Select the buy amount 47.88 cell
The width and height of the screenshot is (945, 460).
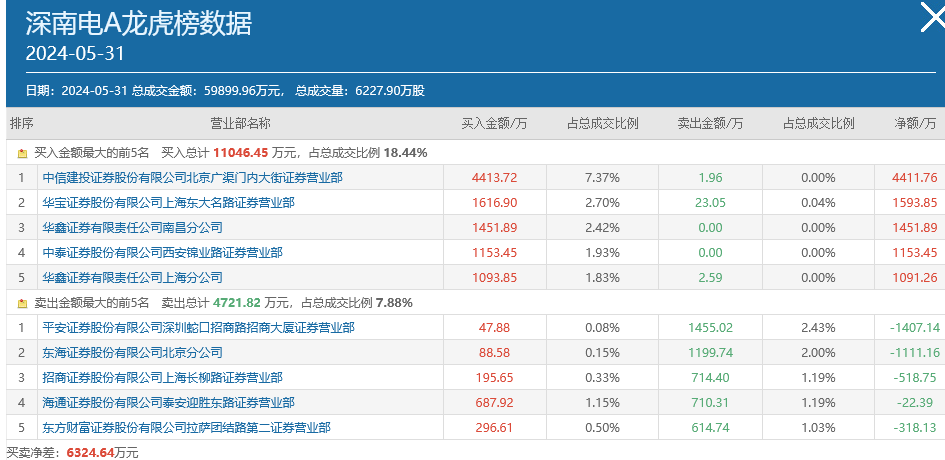point(494,327)
